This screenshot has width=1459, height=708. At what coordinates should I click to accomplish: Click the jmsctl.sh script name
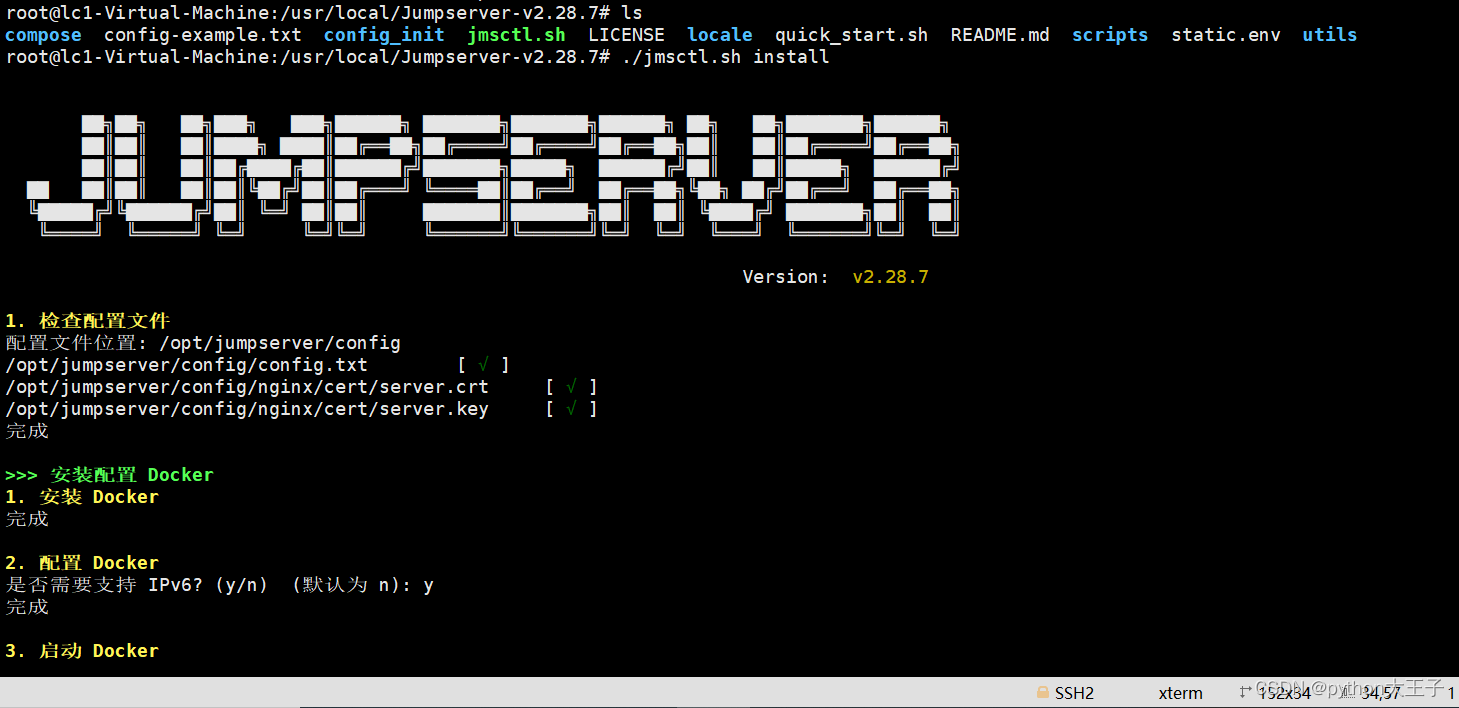click(516, 34)
